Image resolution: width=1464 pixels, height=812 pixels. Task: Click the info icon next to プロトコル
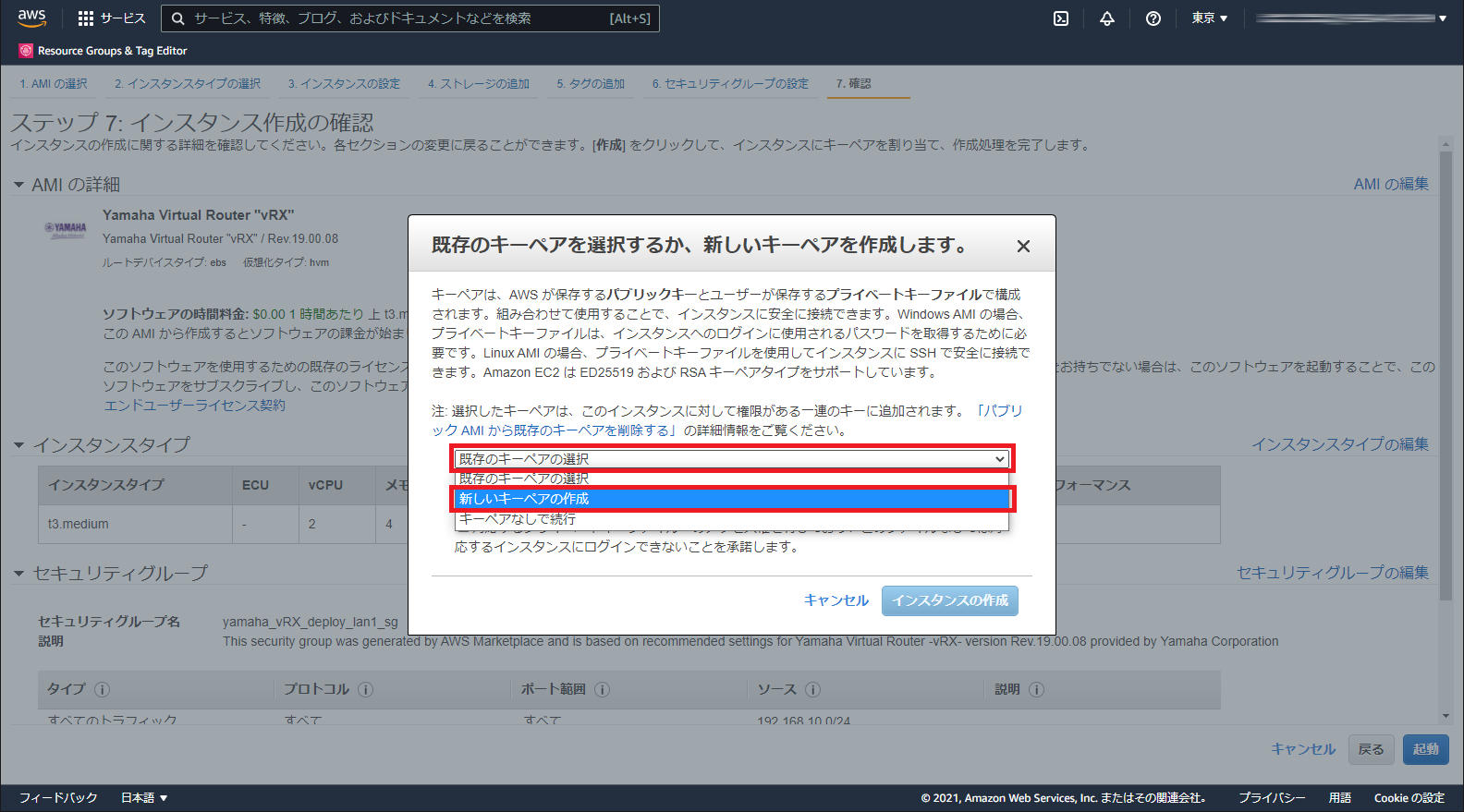click(365, 689)
